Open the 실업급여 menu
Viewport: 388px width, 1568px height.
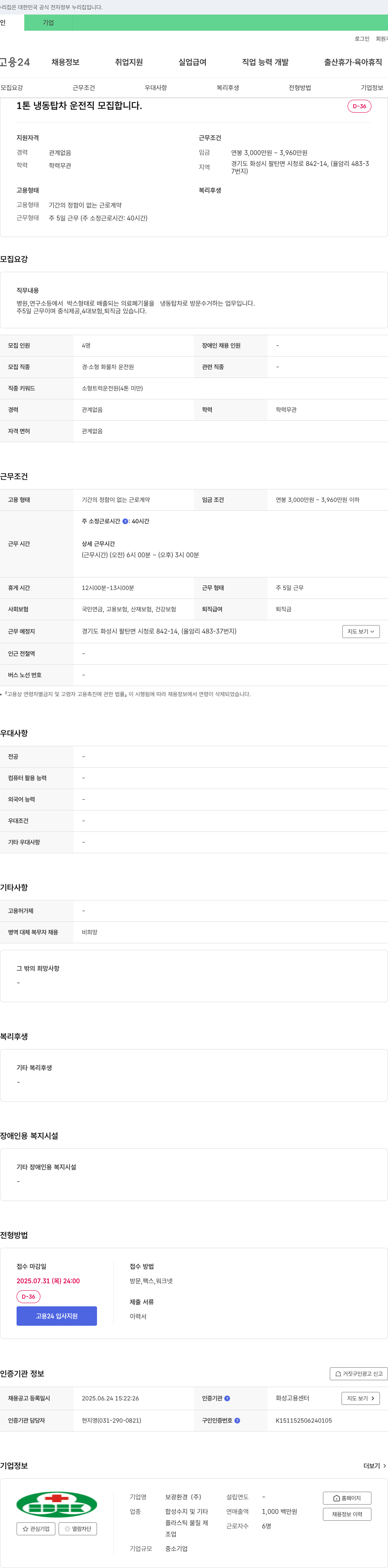(x=192, y=62)
